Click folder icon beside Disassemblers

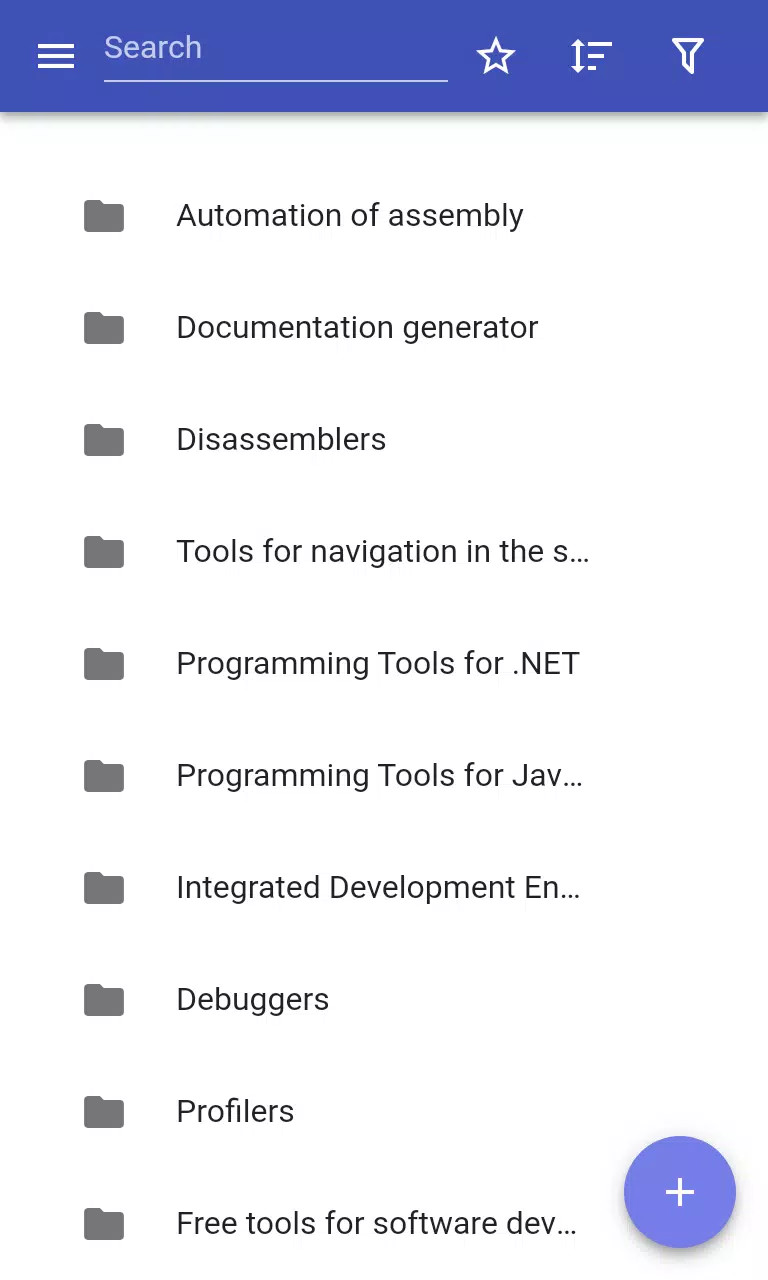104,440
